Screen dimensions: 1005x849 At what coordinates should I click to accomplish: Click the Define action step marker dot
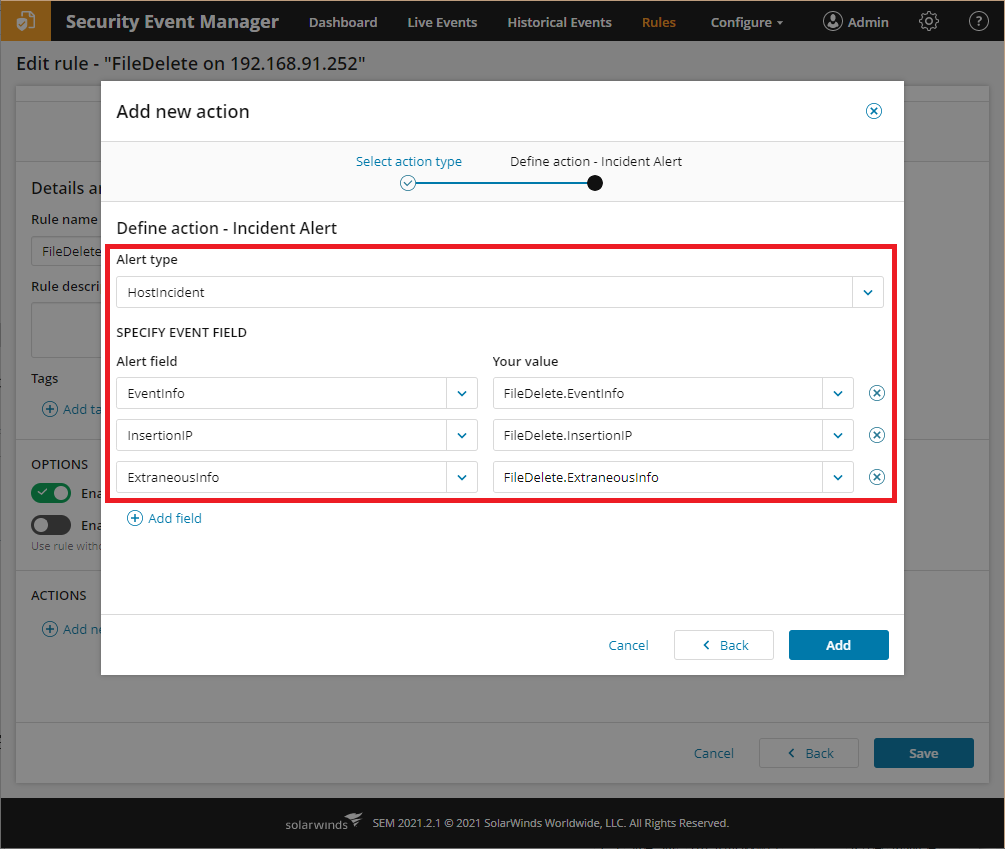click(x=595, y=183)
